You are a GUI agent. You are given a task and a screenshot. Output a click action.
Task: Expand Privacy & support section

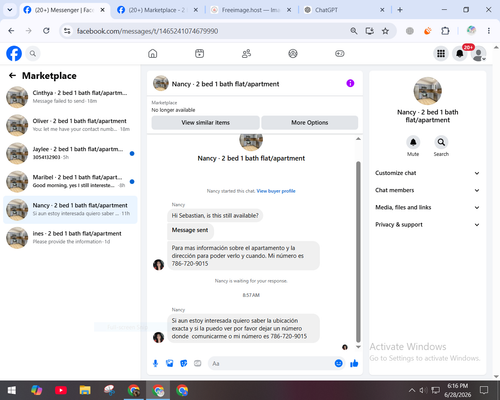pos(427,225)
